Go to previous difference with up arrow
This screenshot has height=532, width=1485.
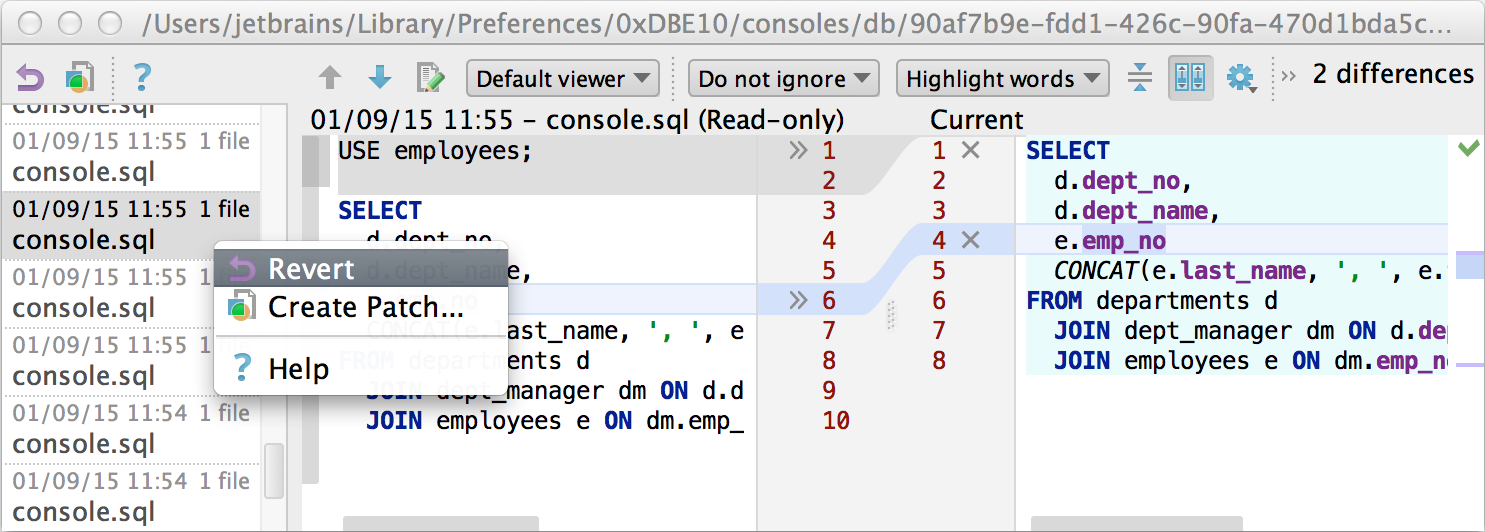tap(330, 78)
